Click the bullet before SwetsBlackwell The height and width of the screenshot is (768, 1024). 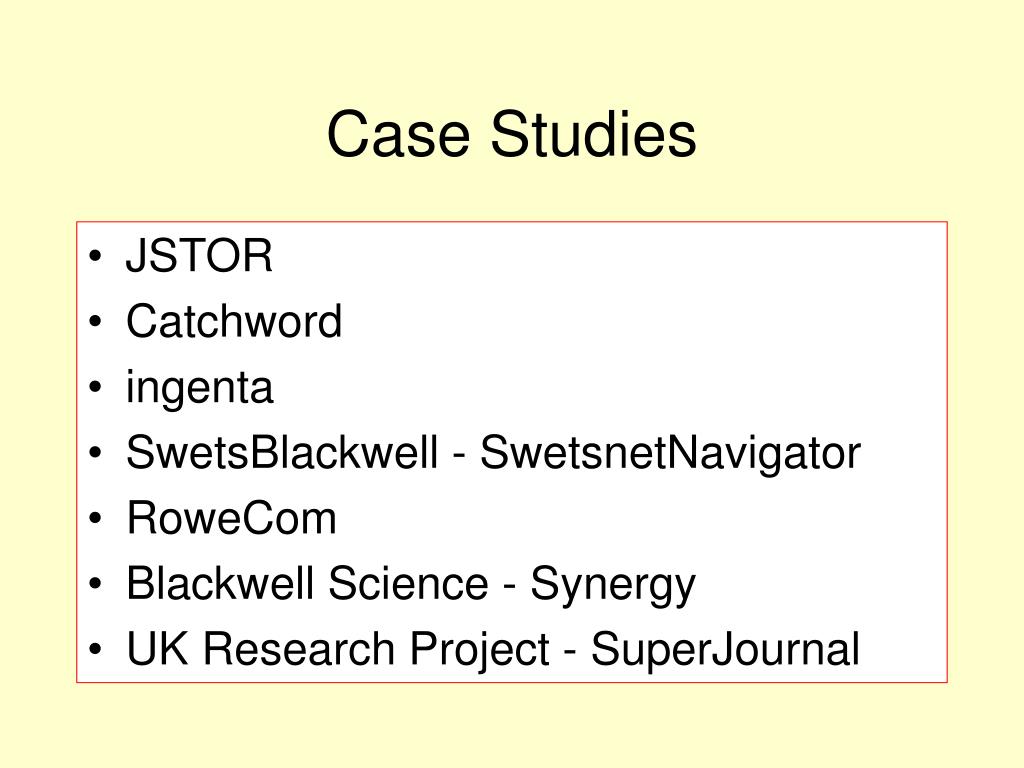click(95, 452)
